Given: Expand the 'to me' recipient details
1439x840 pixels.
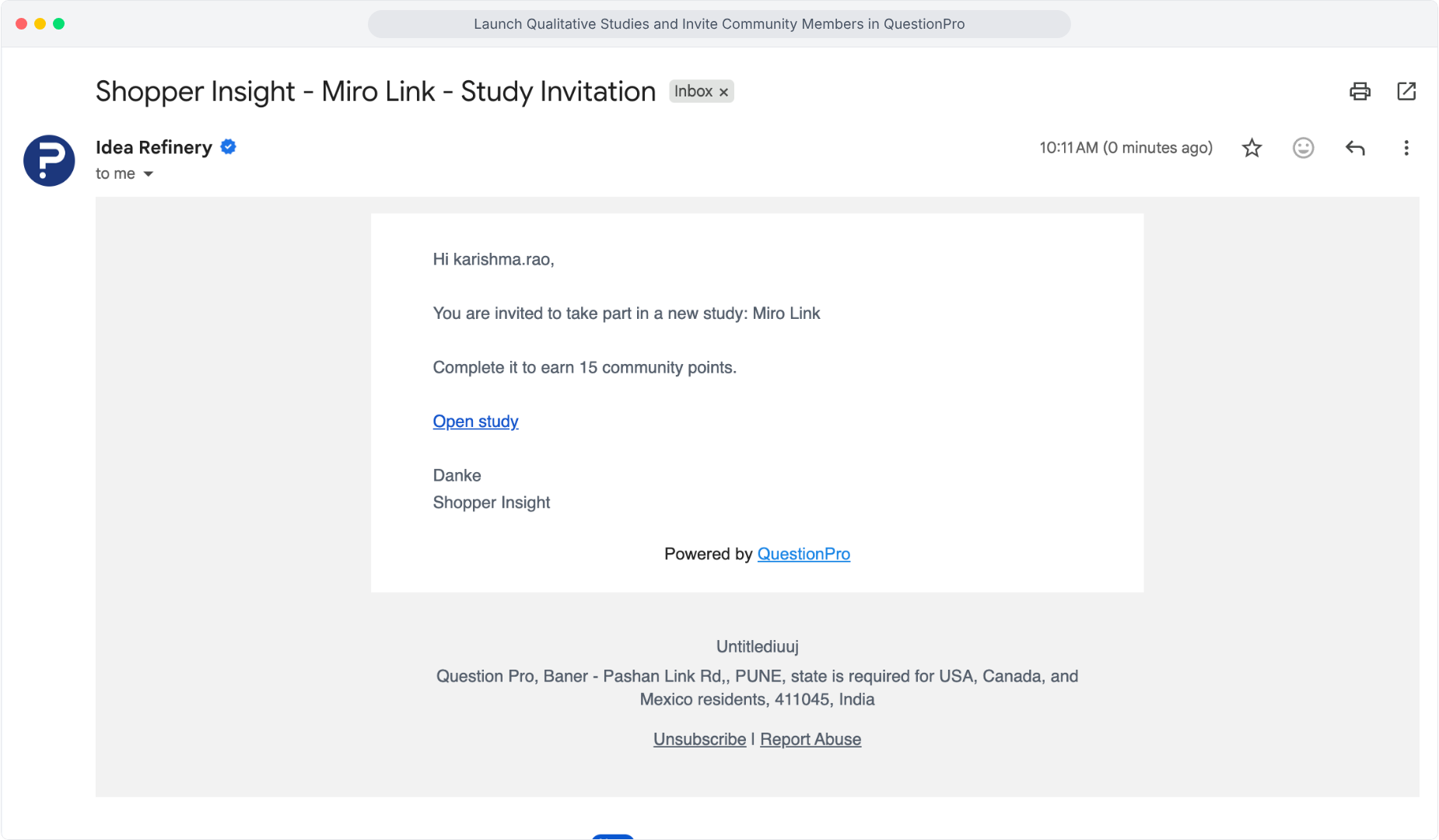Looking at the screenshot, I should (x=148, y=174).
